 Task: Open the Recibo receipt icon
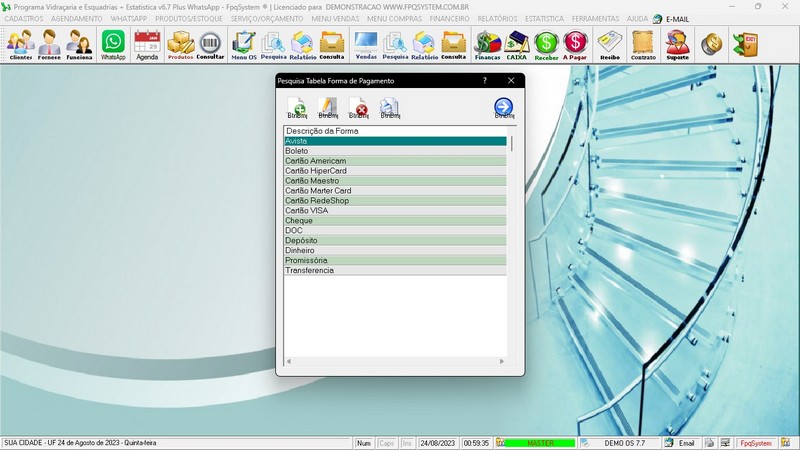coord(610,45)
